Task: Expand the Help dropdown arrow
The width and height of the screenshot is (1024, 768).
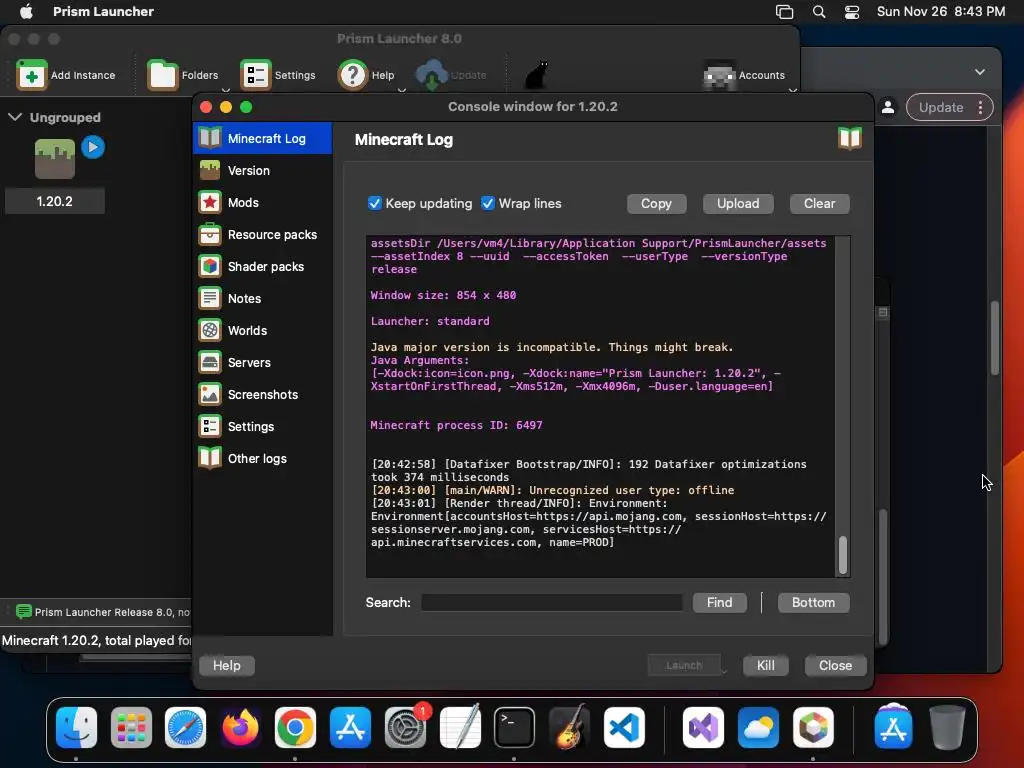Action: click(x=402, y=90)
